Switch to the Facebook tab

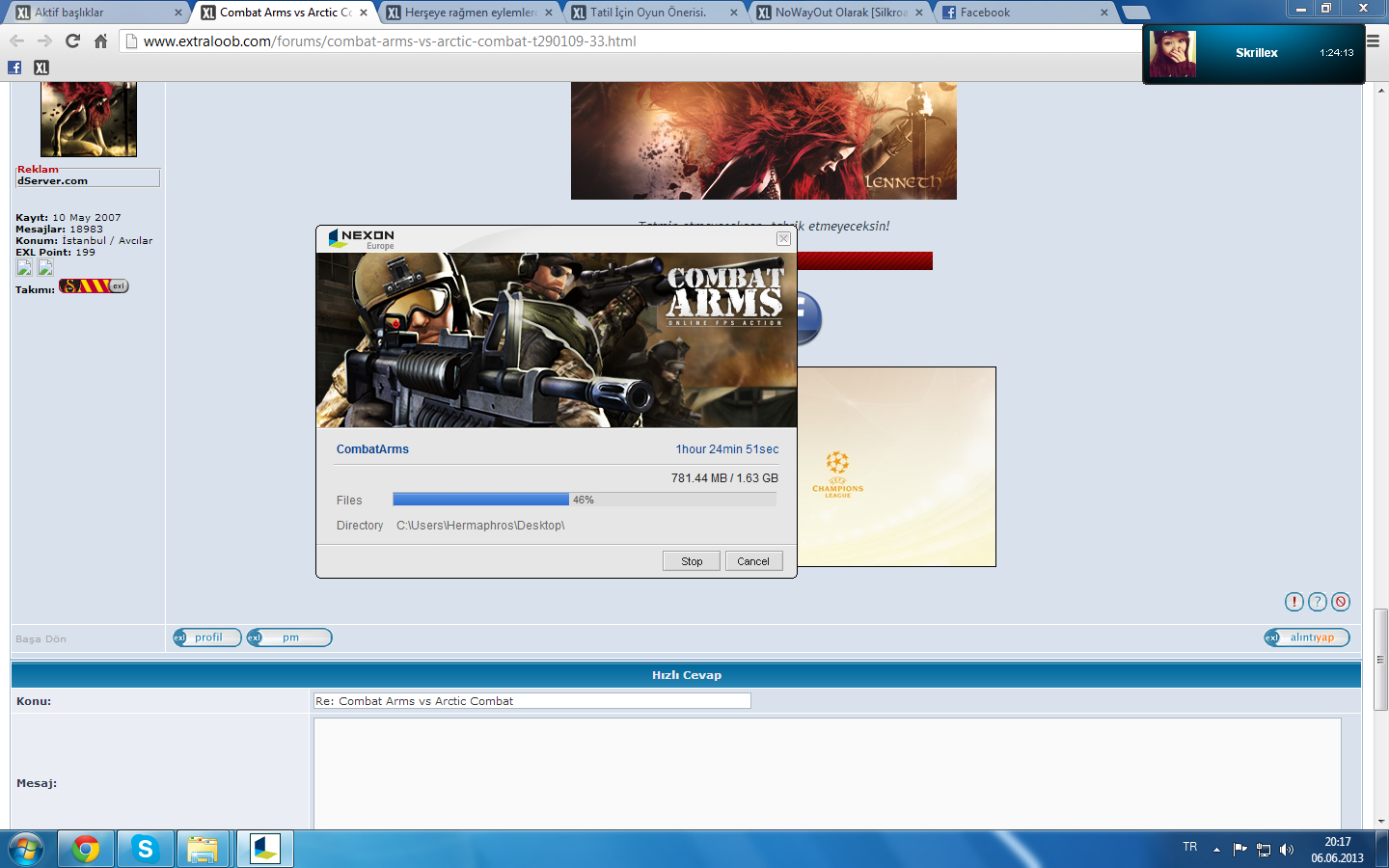(1024, 13)
